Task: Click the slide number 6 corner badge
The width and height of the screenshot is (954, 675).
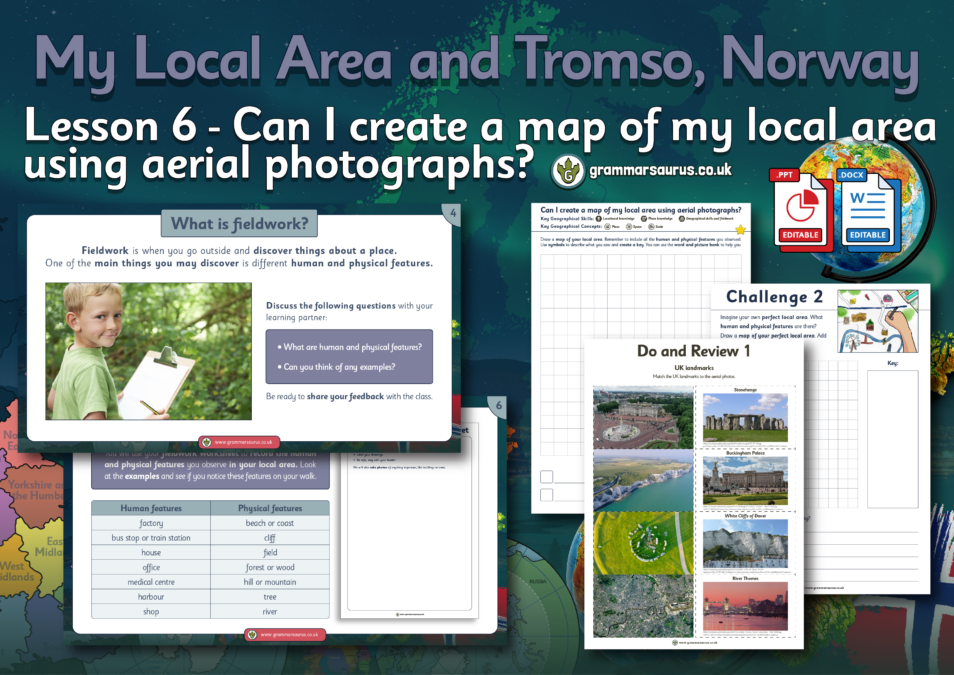Action: 496,405
